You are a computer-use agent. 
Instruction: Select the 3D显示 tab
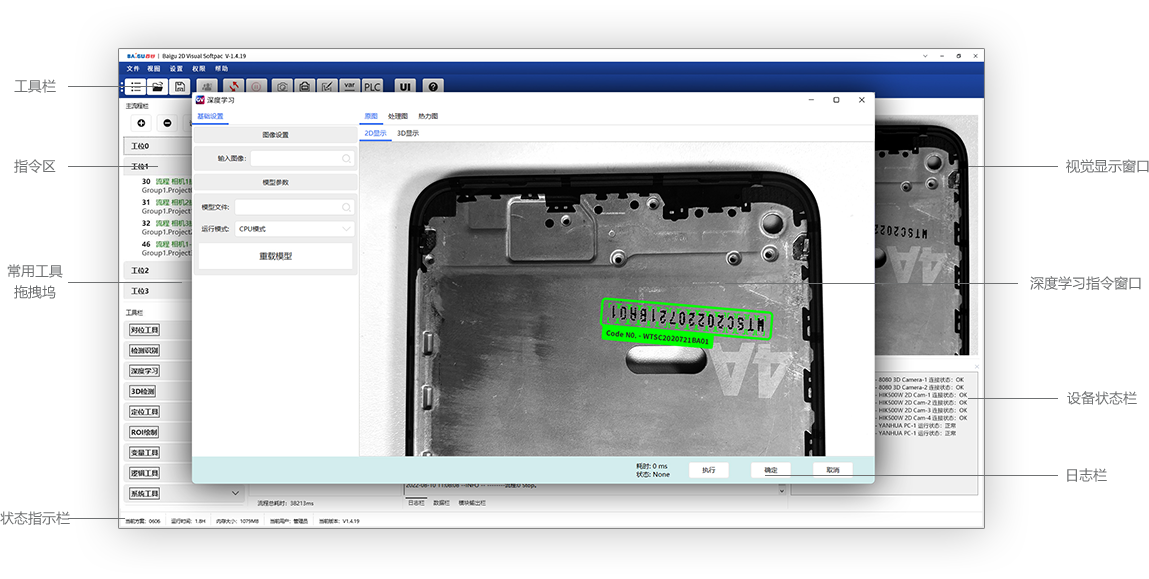pos(408,133)
